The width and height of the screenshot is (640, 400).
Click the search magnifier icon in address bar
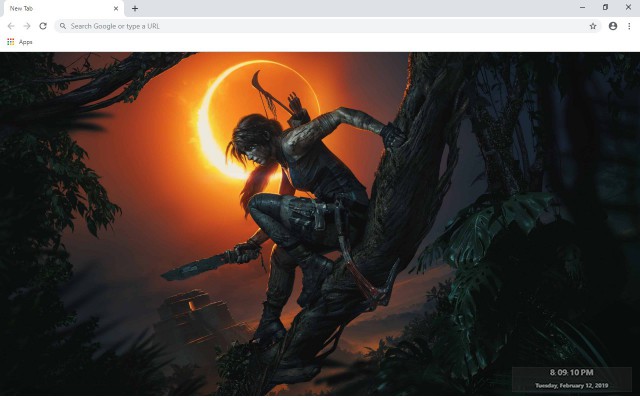63,26
